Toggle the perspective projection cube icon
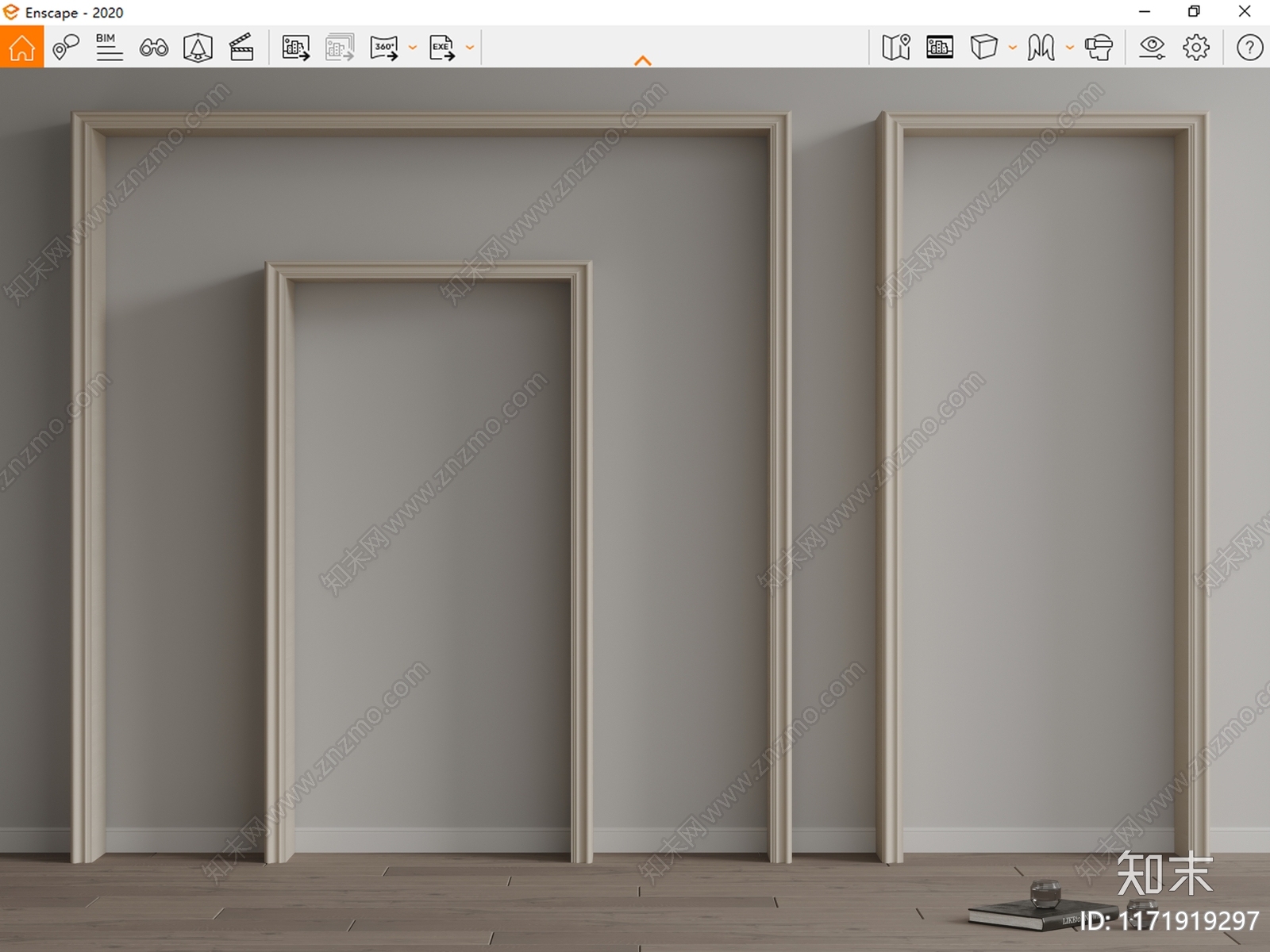 point(983,47)
